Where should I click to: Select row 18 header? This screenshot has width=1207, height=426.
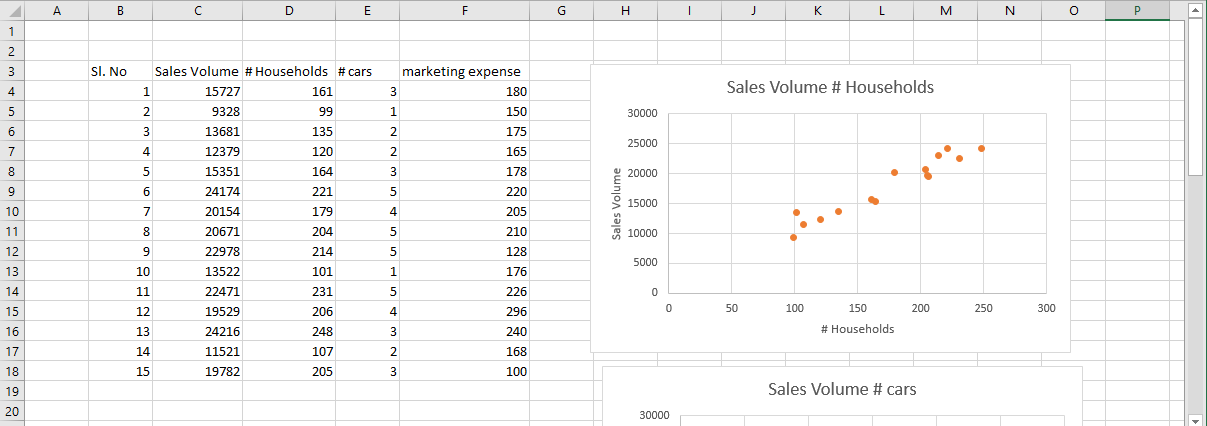(x=11, y=372)
